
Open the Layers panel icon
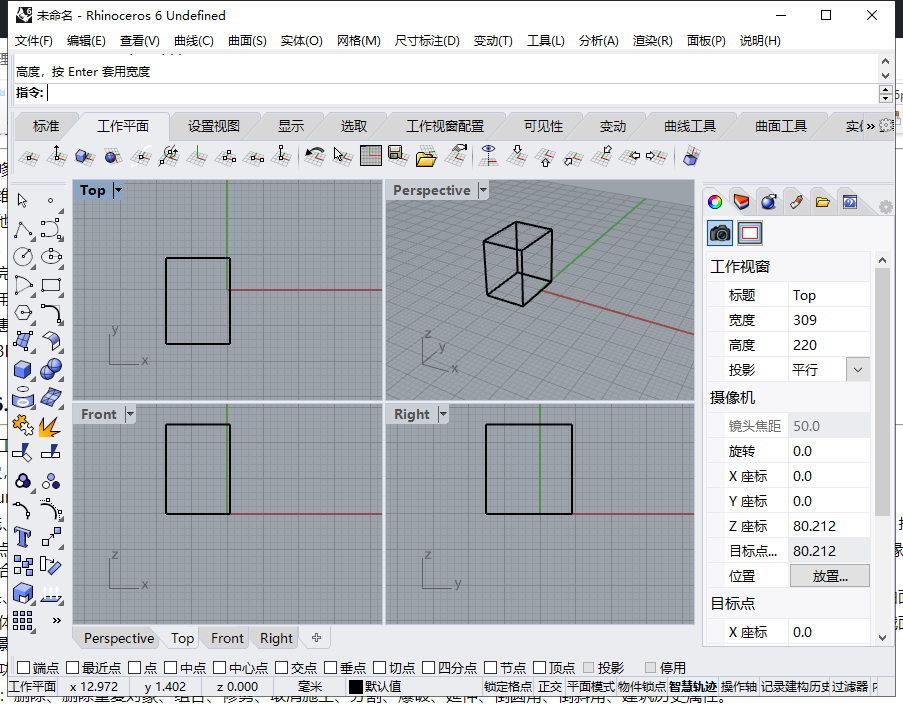coord(741,202)
